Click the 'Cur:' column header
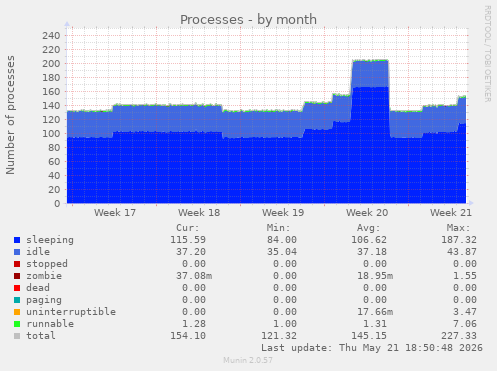497x371 pixels. coord(188,228)
